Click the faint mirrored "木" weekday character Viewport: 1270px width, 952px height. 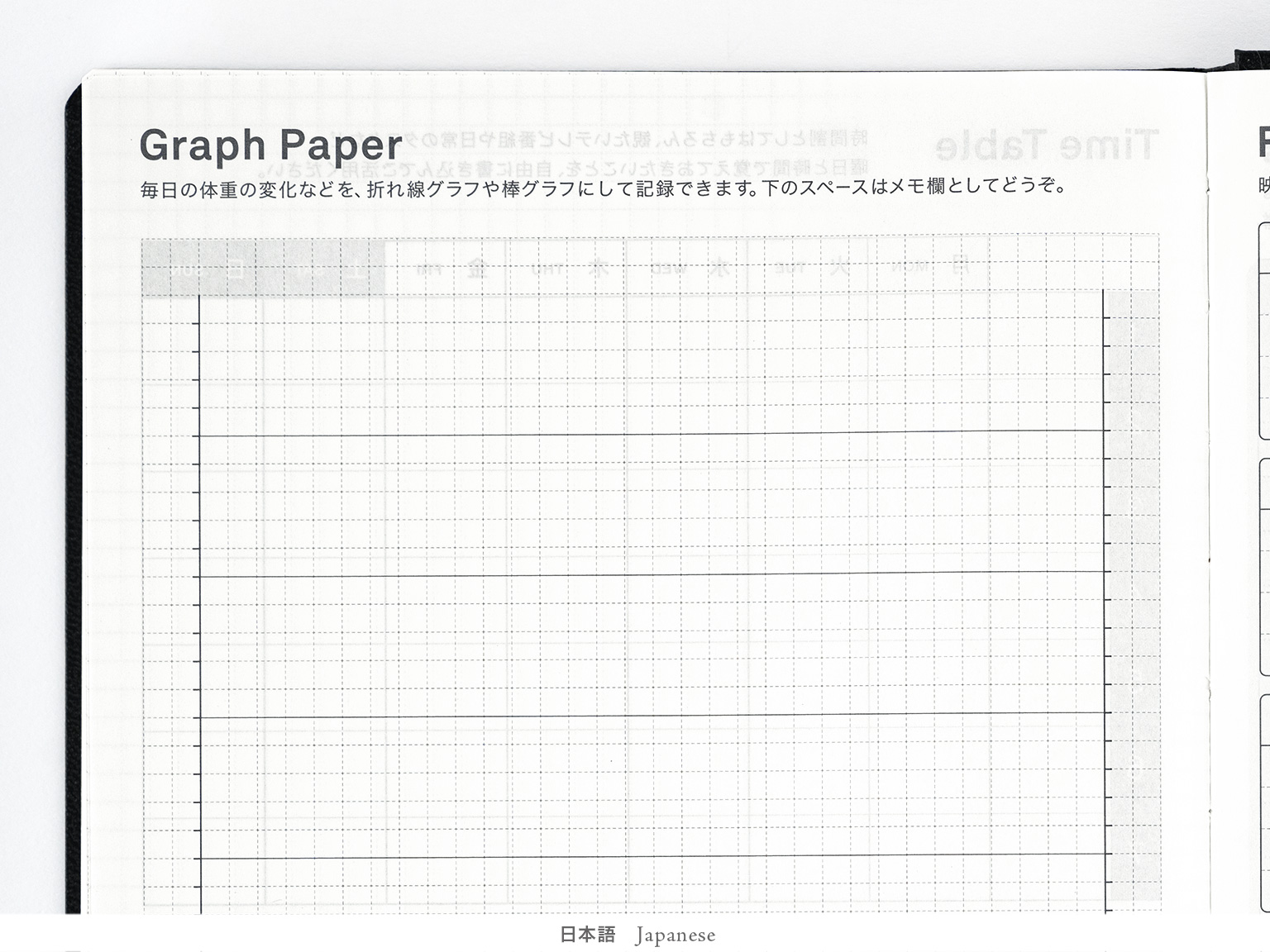pos(598,268)
